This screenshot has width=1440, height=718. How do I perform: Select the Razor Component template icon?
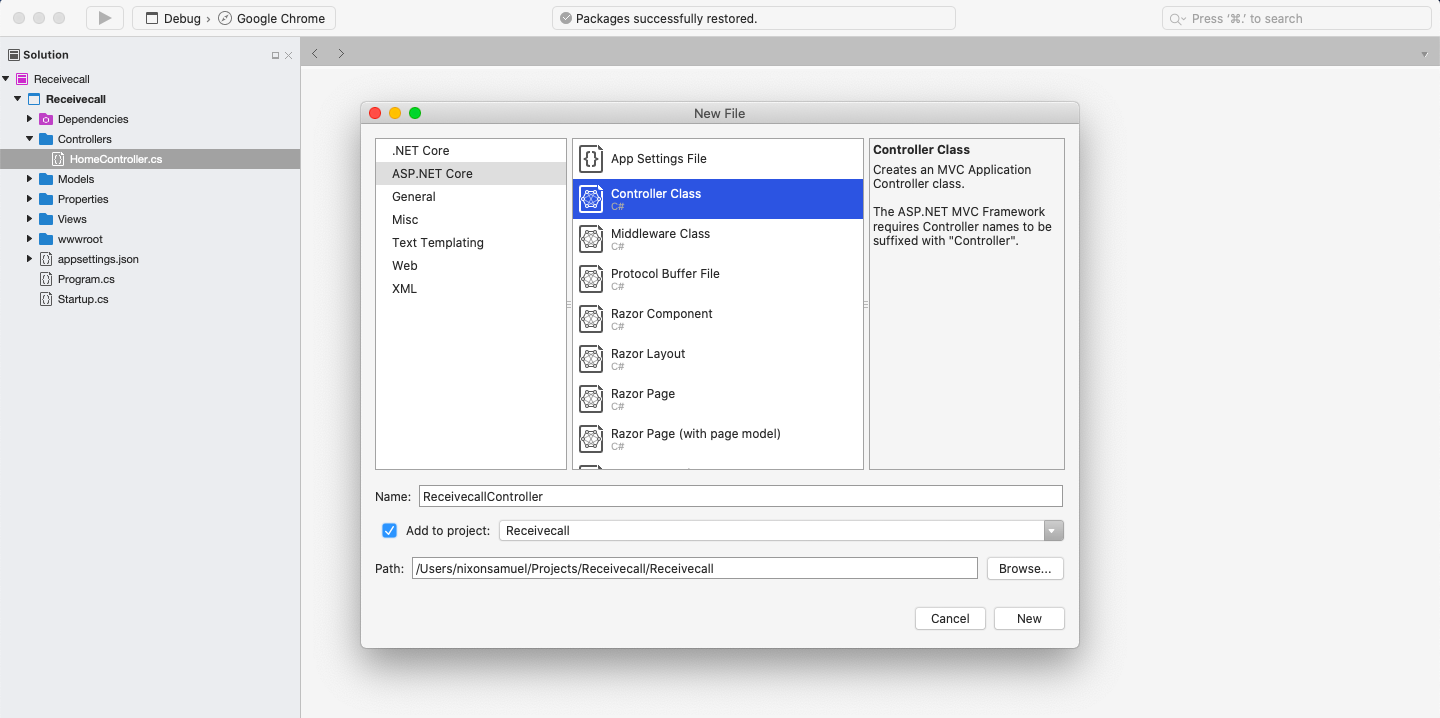coord(591,319)
